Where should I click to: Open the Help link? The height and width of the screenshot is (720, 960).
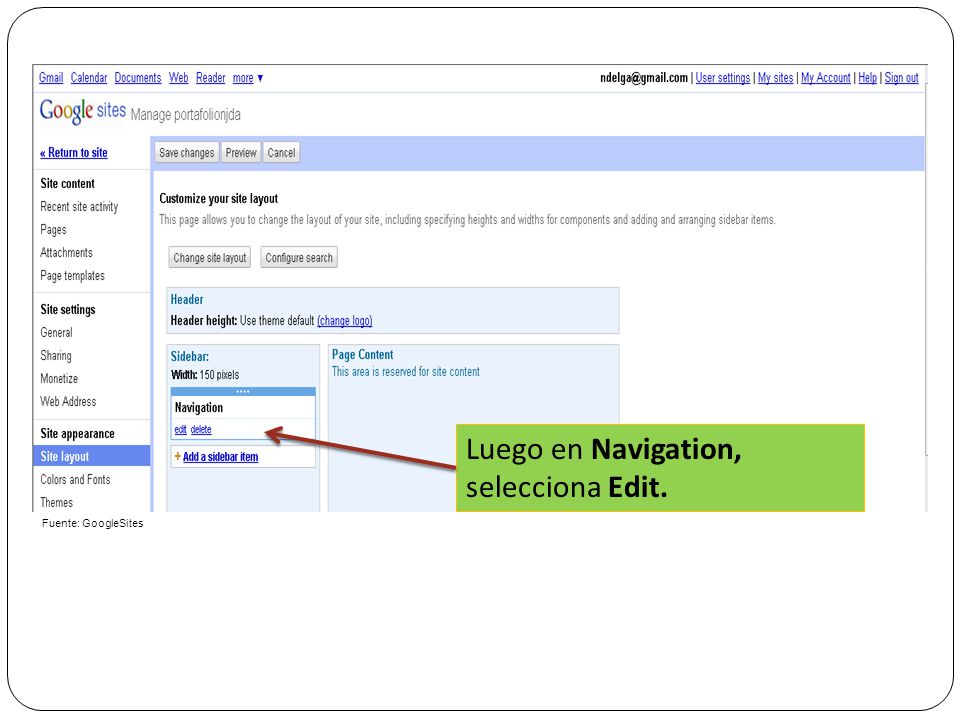pyautogui.click(x=867, y=78)
